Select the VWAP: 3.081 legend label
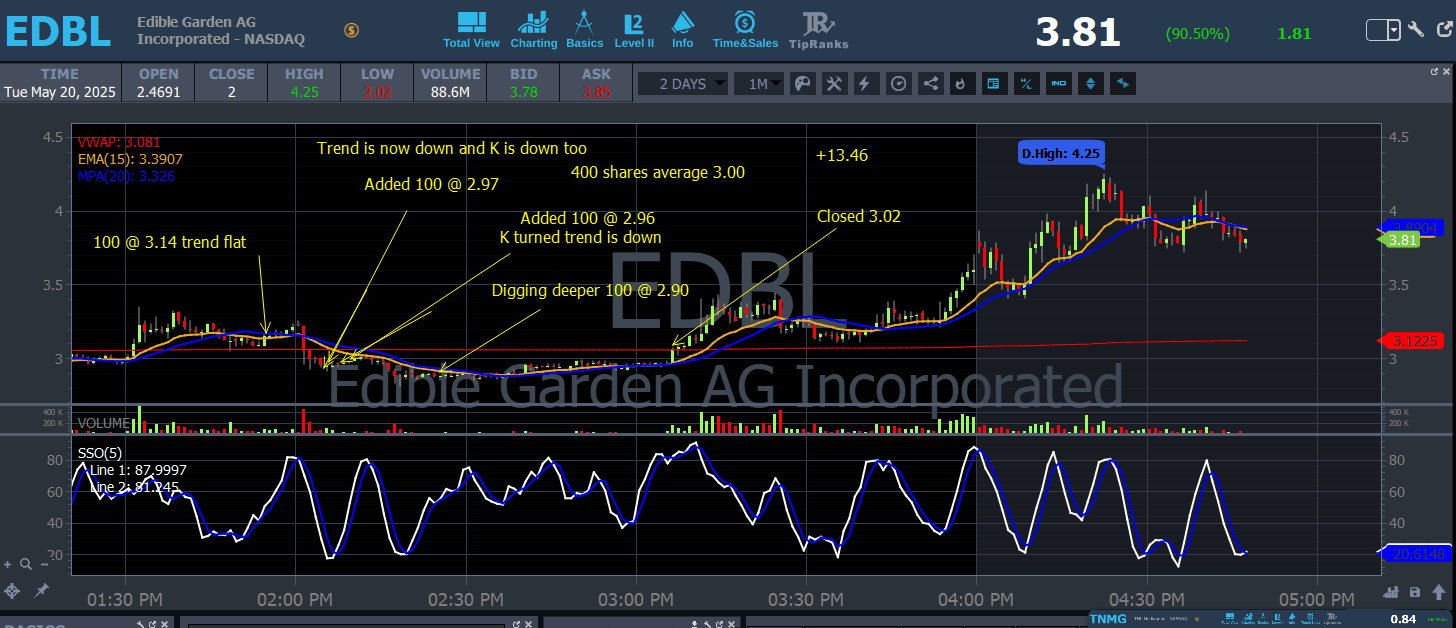 pos(118,142)
